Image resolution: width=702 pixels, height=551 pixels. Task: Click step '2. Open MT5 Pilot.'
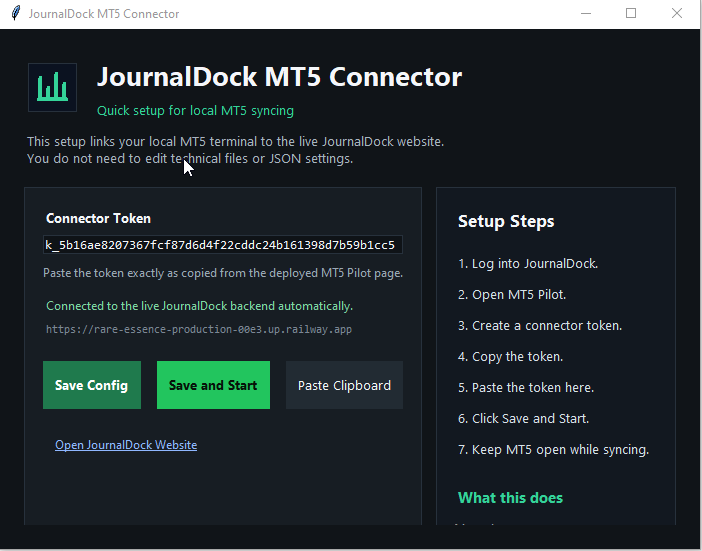pyautogui.click(x=512, y=295)
